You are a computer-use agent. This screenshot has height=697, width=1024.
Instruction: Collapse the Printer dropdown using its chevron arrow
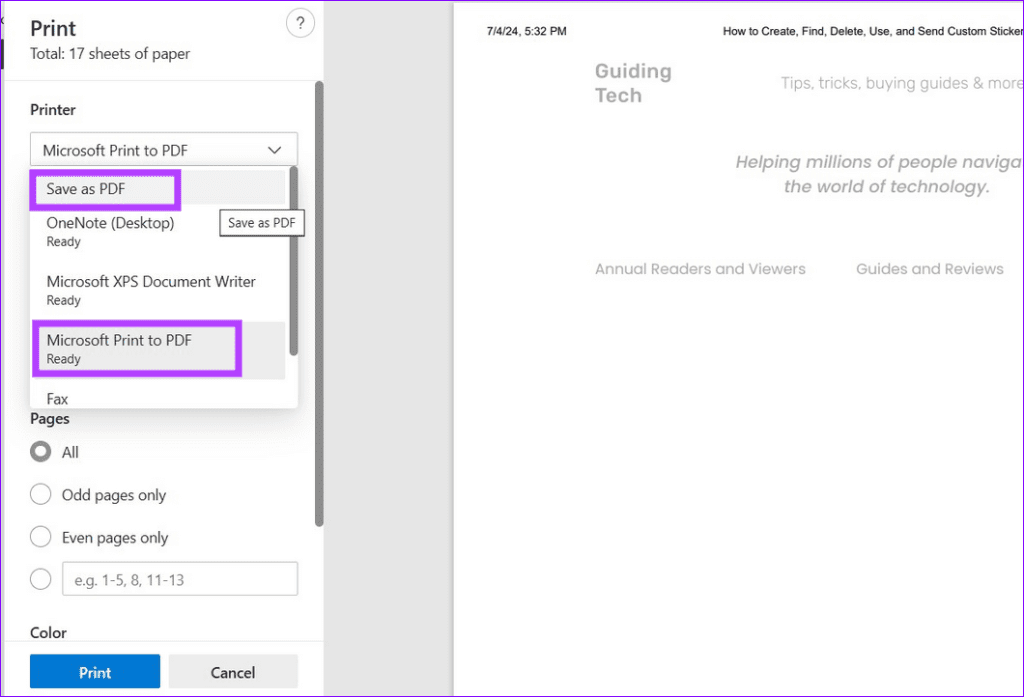click(275, 150)
